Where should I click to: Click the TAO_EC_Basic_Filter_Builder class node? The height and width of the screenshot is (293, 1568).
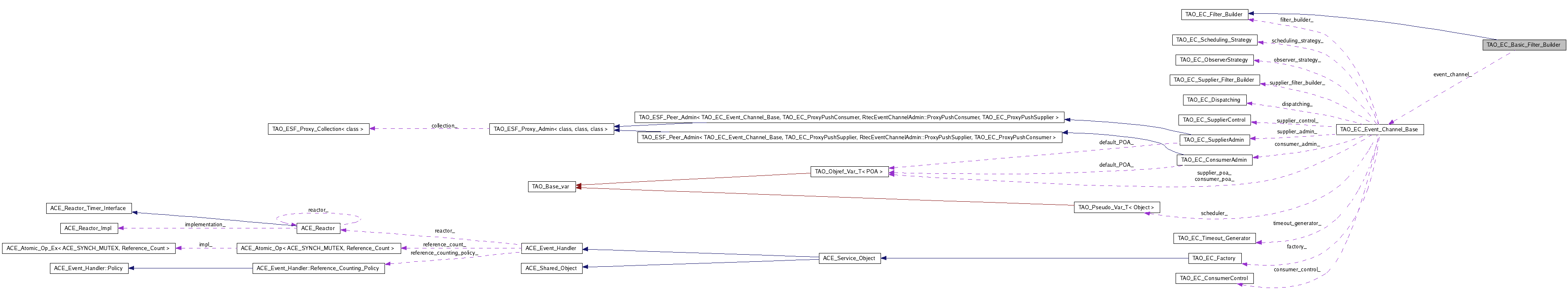click(x=1523, y=45)
